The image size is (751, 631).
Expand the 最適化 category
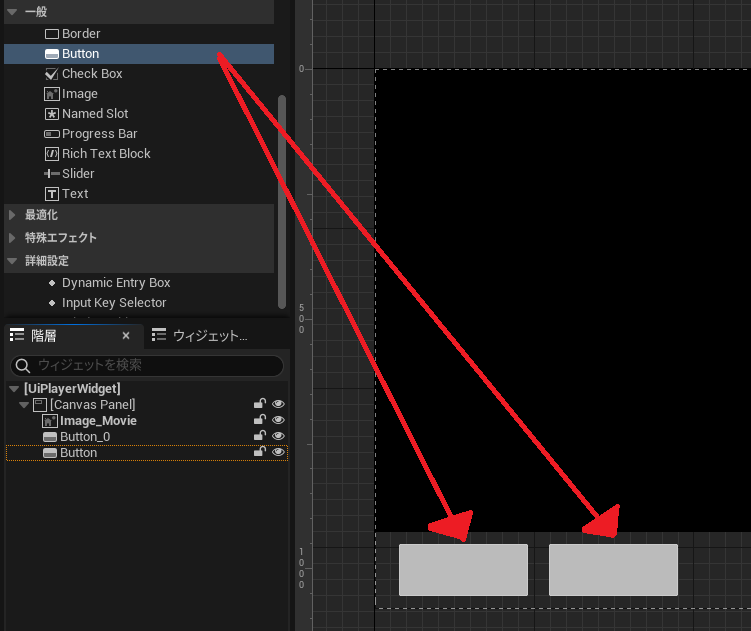12,215
